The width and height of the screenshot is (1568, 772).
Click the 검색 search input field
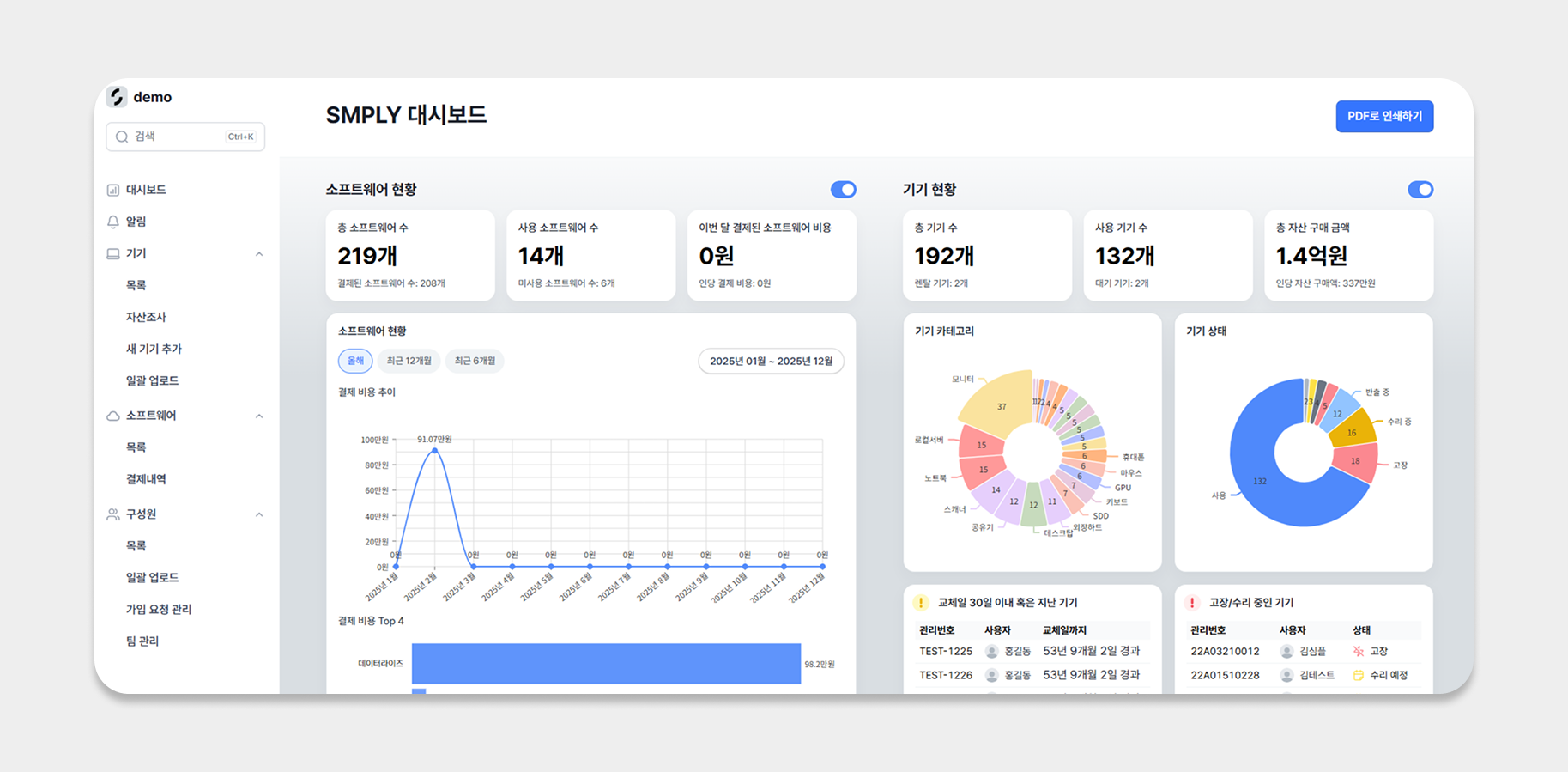tap(185, 137)
